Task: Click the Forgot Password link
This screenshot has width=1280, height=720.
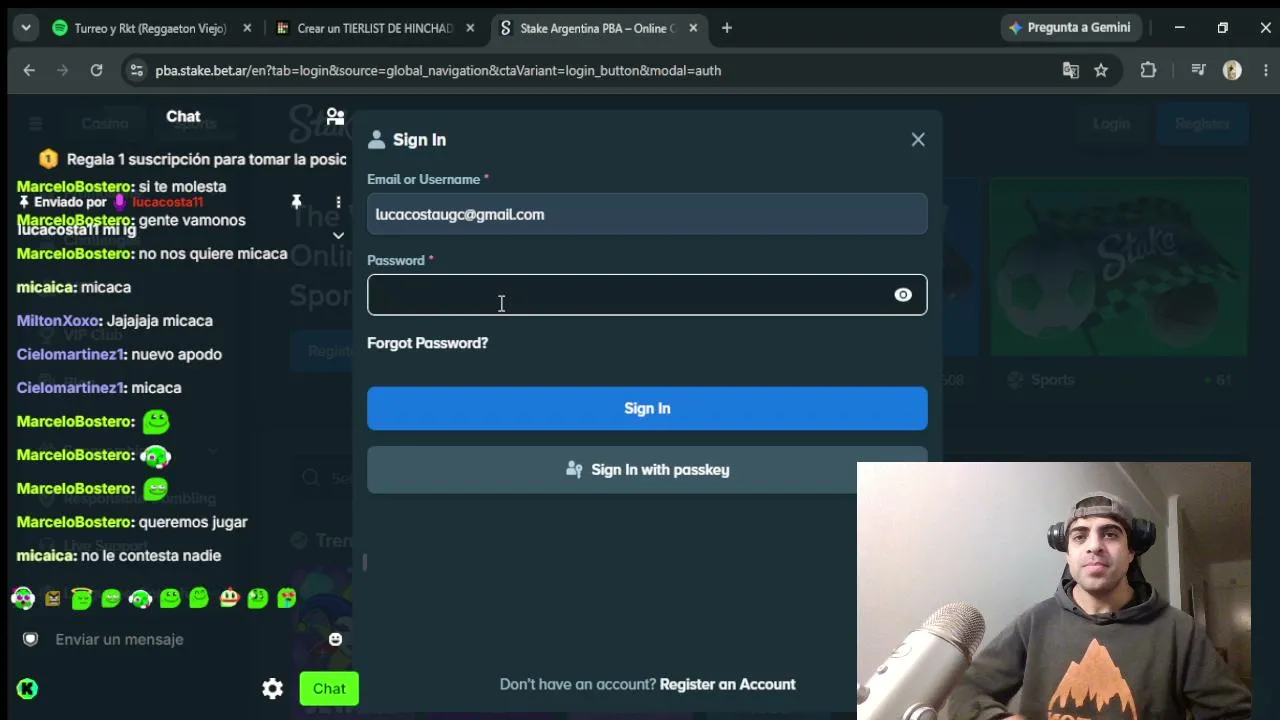Action: pyautogui.click(x=427, y=343)
